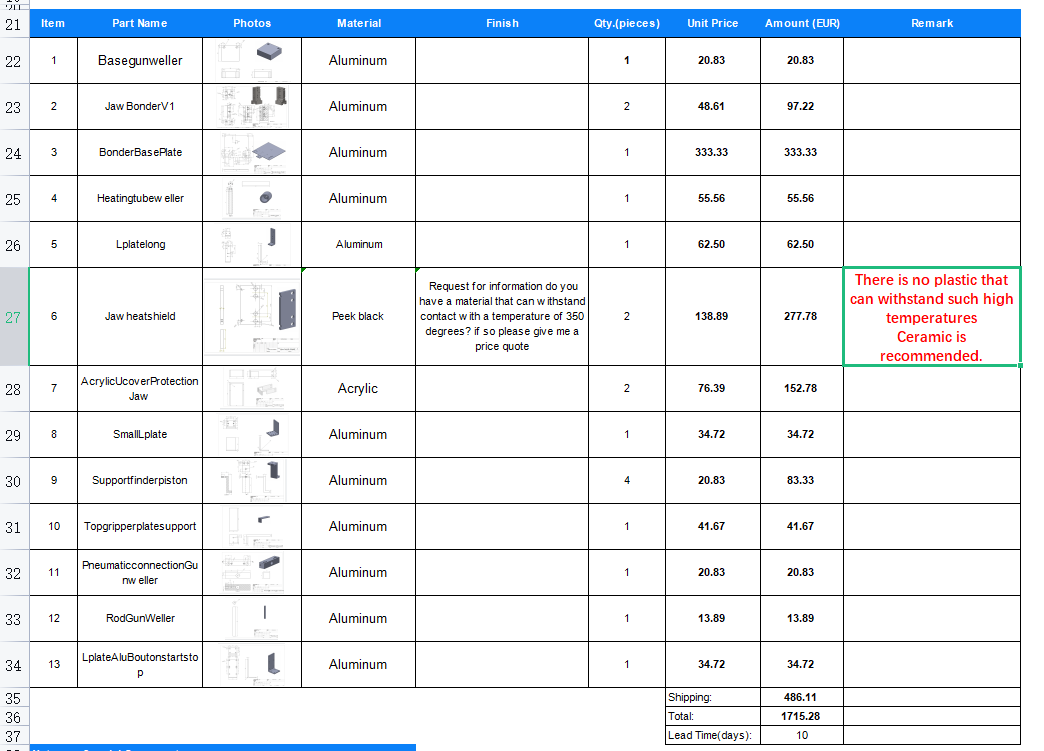This screenshot has width=1044, height=751.
Task: Select the JawBonderV1 part name cell
Action: tap(140, 107)
